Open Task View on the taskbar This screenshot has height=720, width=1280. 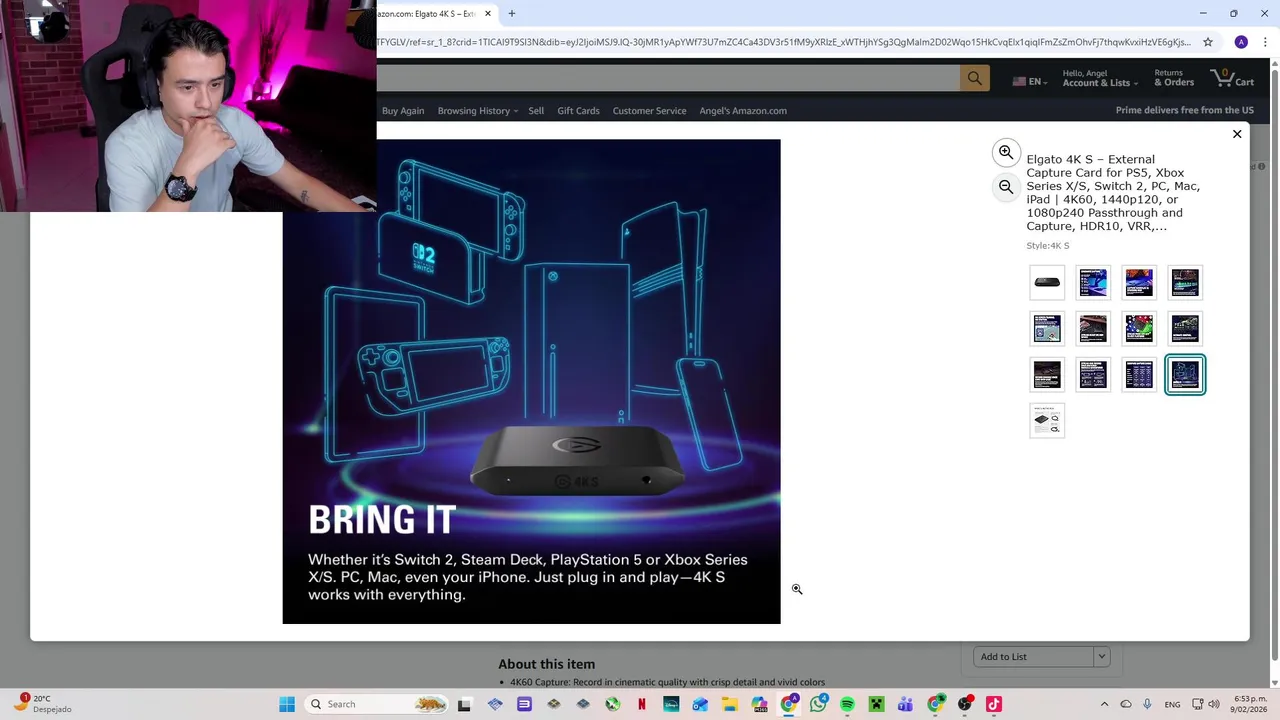coord(464,704)
